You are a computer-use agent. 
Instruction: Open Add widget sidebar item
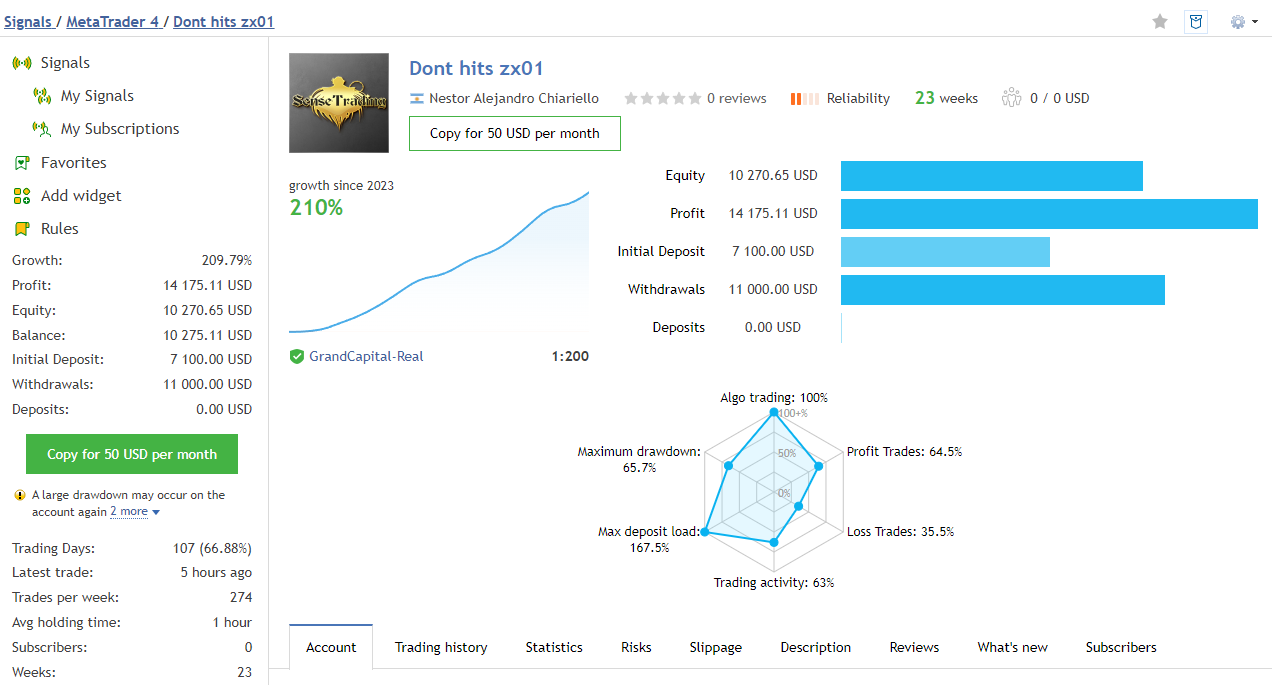pyautogui.click(x=81, y=196)
